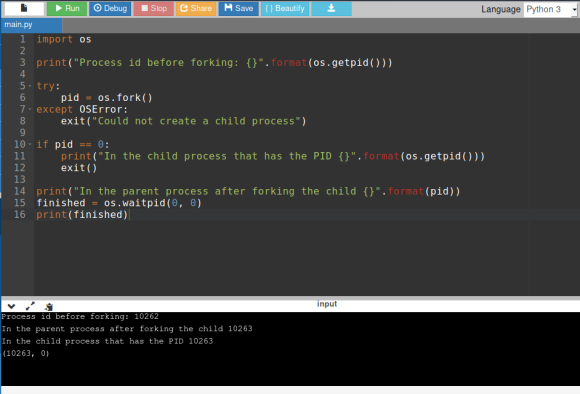The height and width of the screenshot is (394, 580).
Task: Collapse the except block fold arrow on line 7
Action: [30, 110]
